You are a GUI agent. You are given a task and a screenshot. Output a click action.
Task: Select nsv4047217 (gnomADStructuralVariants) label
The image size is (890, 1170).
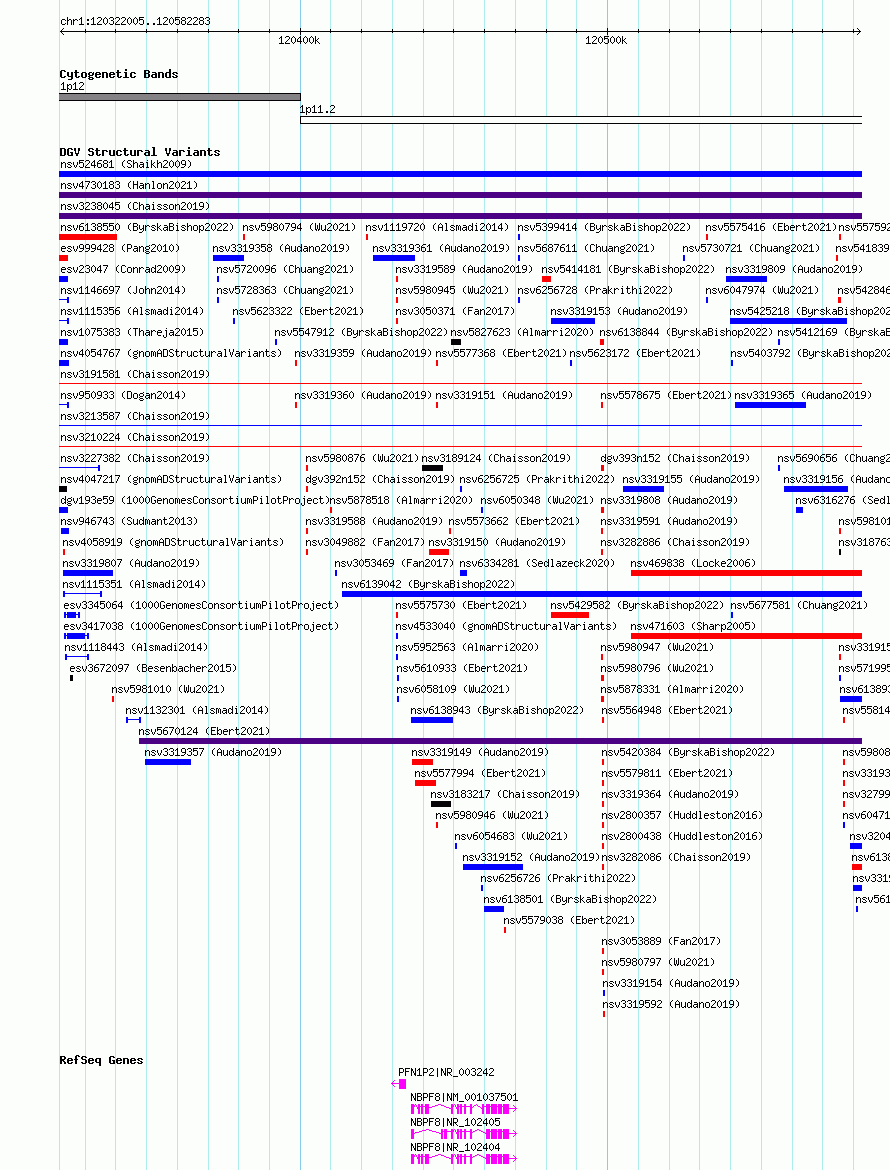[171, 478]
